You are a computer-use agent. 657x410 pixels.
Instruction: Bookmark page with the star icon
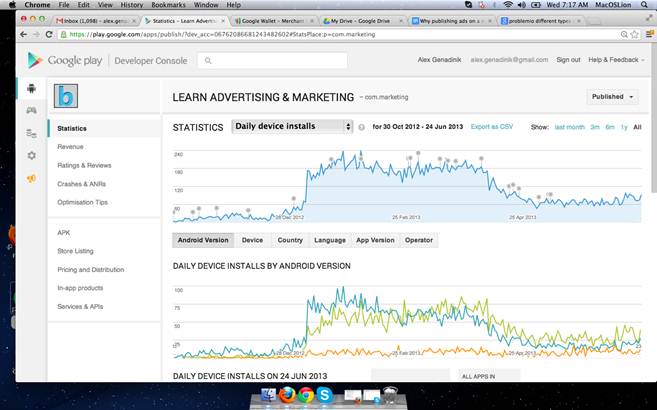click(635, 34)
